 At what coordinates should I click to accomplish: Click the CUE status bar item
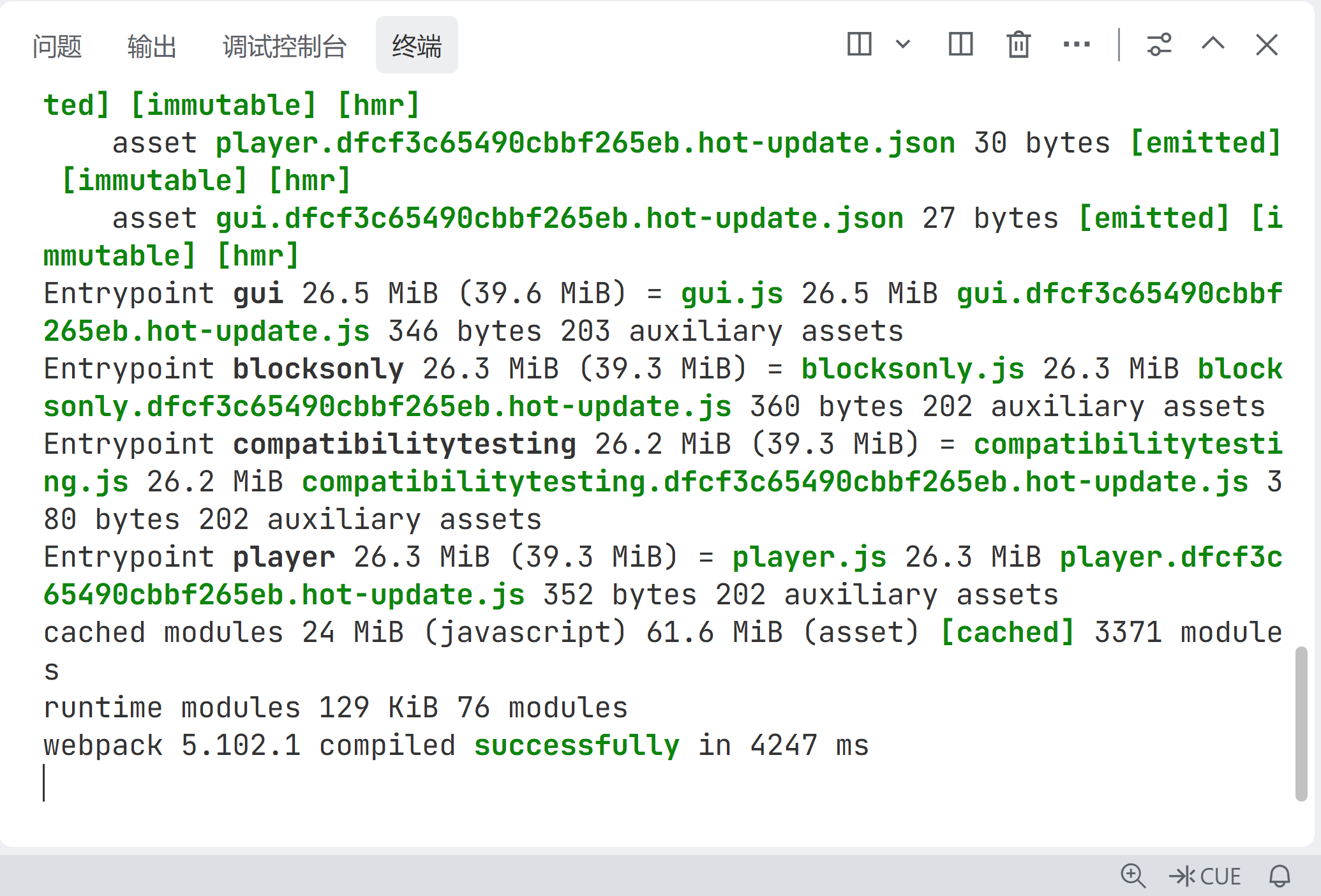point(1205,876)
